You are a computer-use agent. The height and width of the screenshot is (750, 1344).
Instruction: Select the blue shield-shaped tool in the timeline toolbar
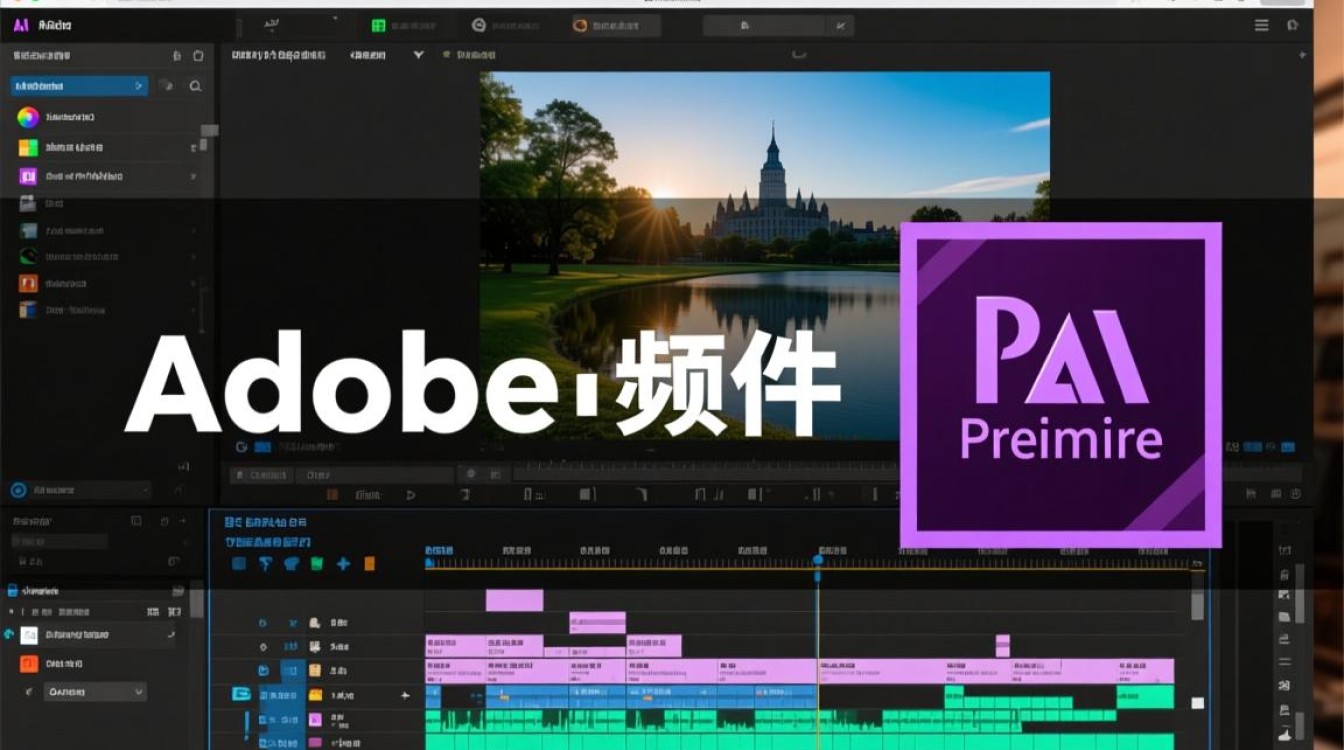(291, 564)
